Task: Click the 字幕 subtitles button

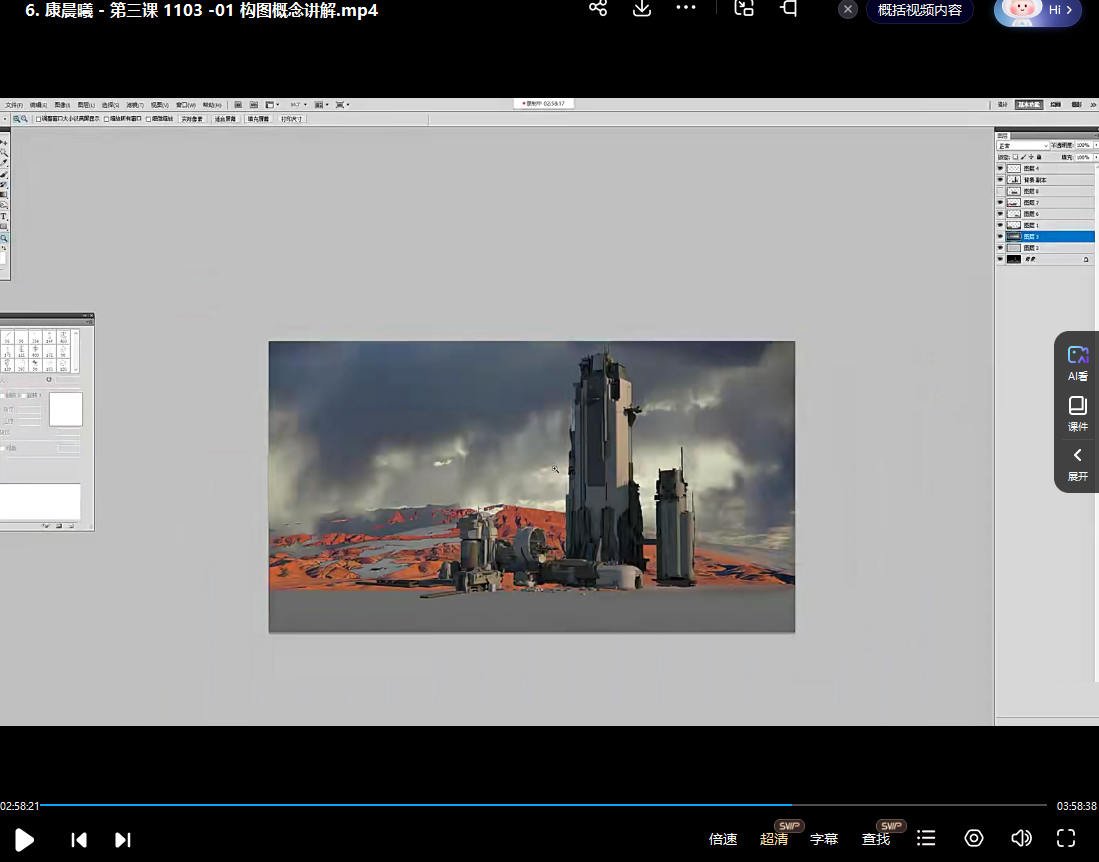Action: click(x=824, y=839)
